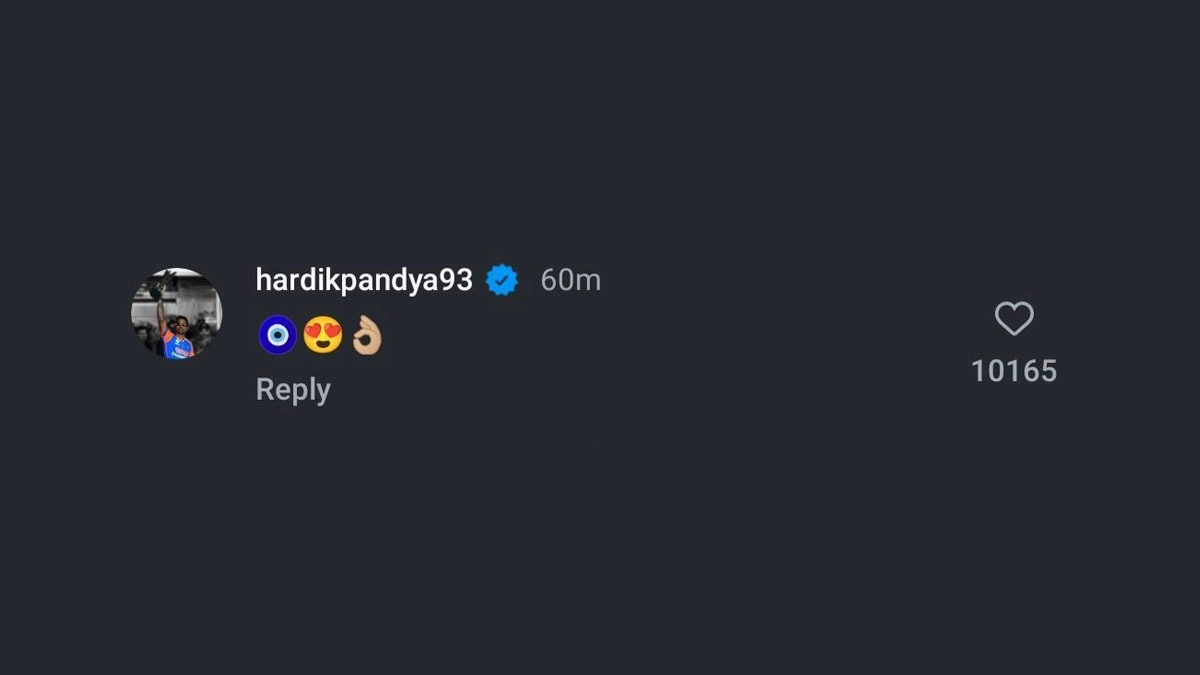The height and width of the screenshot is (675, 1200).
Task: Click the evil eye emoji
Action: (x=277, y=335)
